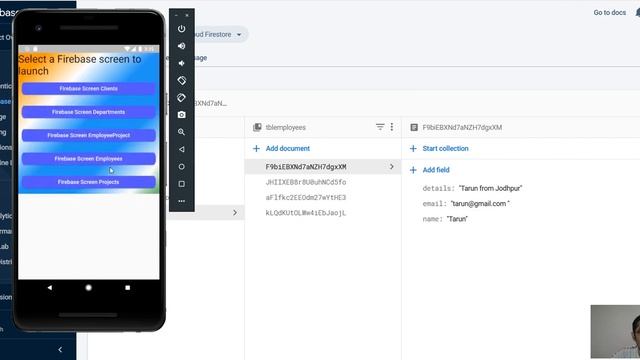This screenshot has width=640, height=360.
Task: Tap the phone's recent apps square button
Action: pos(127,288)
